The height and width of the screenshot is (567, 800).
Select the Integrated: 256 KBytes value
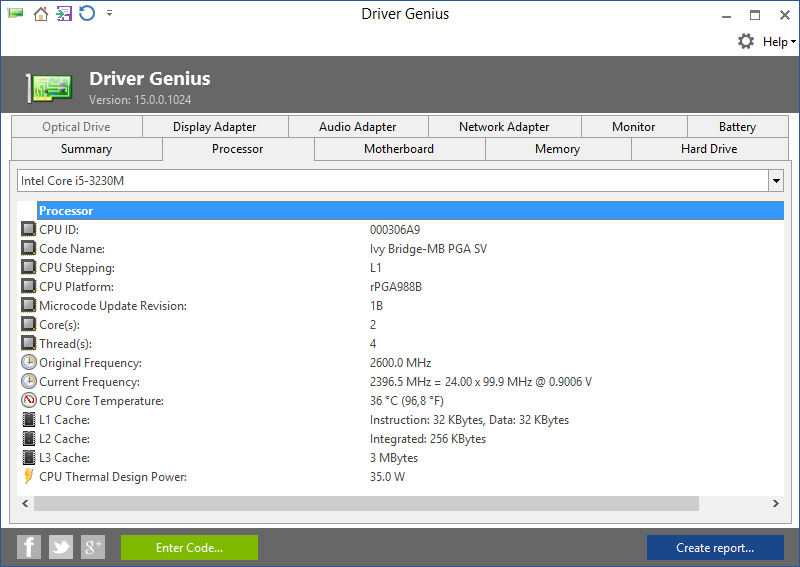coord(428,439)
